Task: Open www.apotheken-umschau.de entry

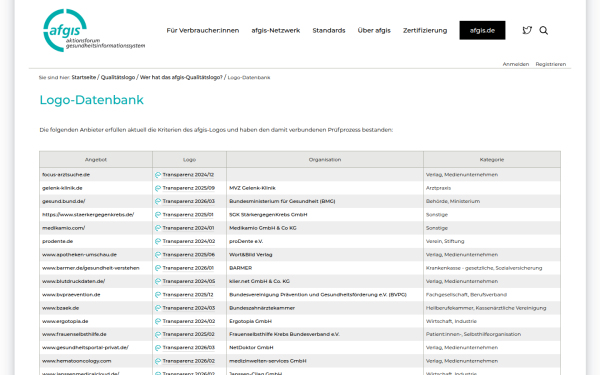Action: 79,255
